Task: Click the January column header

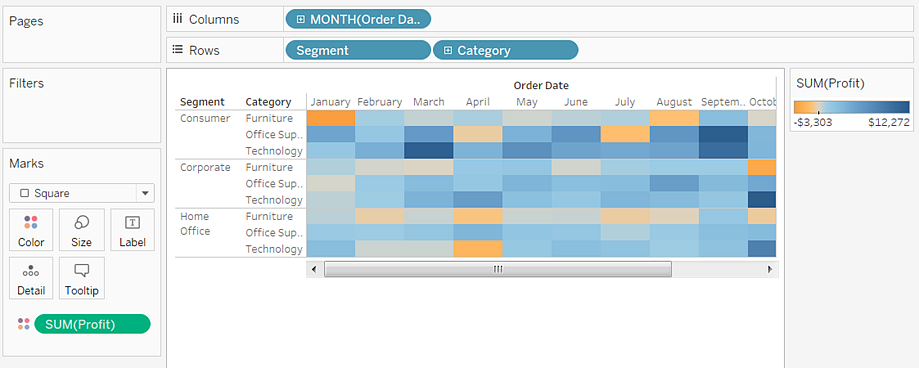Action: [x=331, y=102]
